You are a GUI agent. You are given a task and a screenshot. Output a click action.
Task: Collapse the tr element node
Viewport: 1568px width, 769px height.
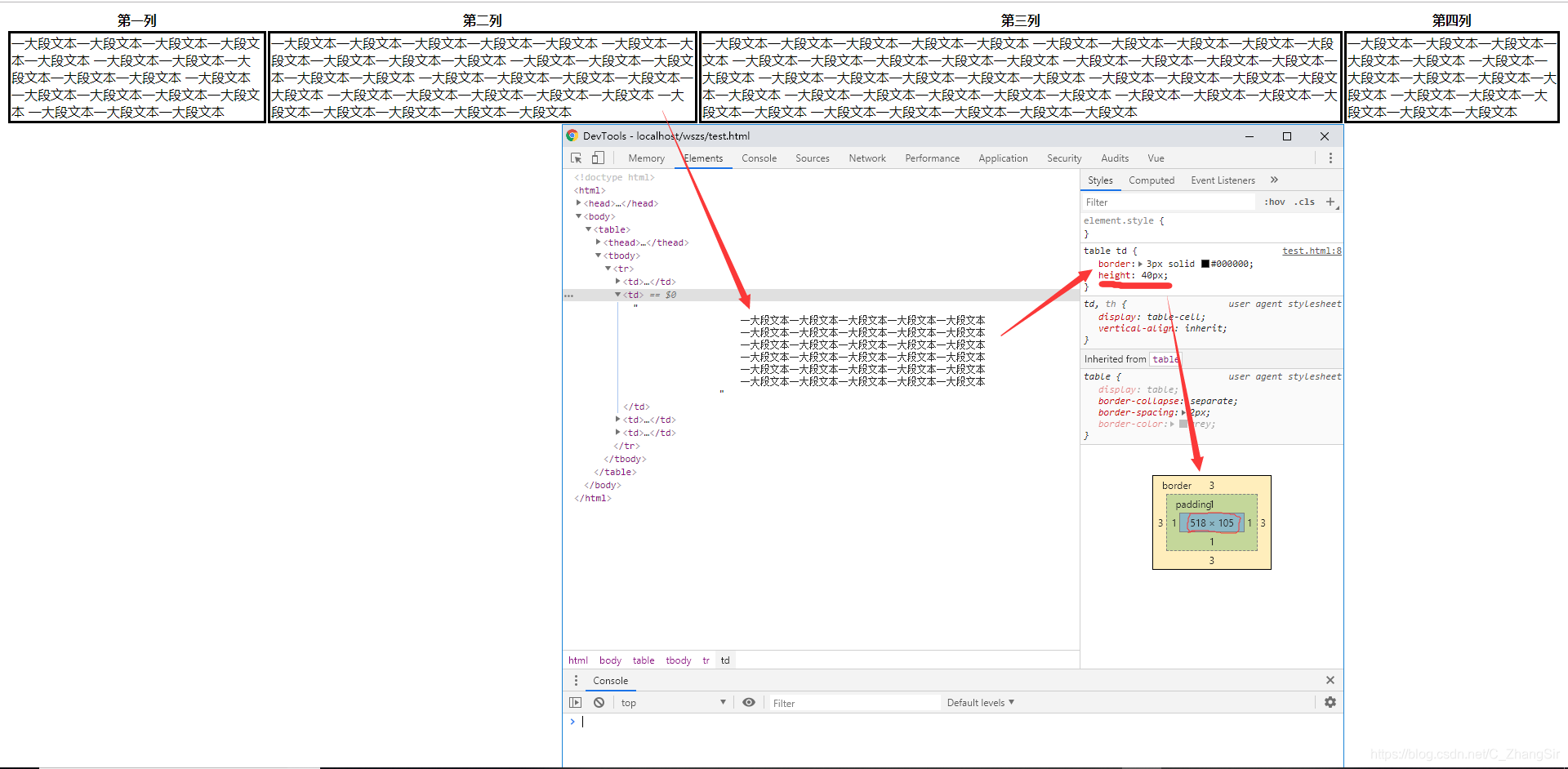tap(608, 269)
